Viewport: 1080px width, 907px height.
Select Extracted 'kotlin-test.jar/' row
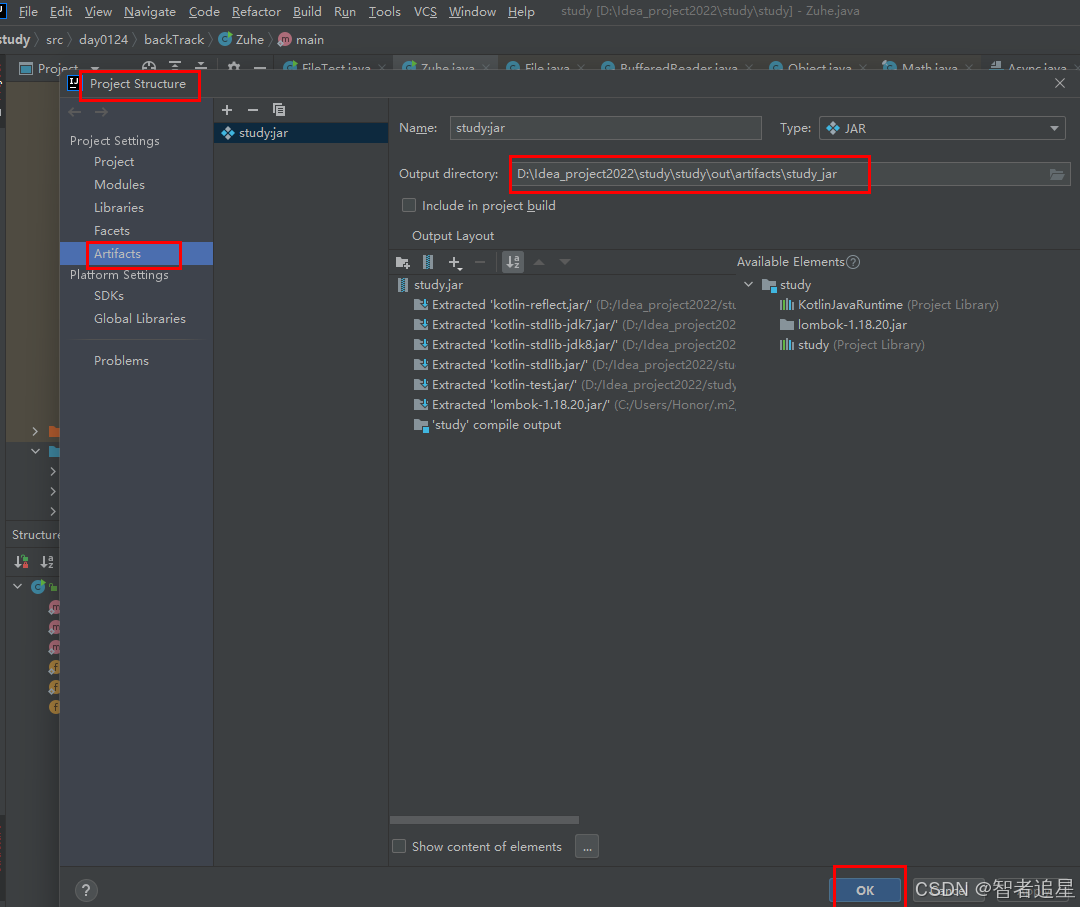tap(574, 385)
